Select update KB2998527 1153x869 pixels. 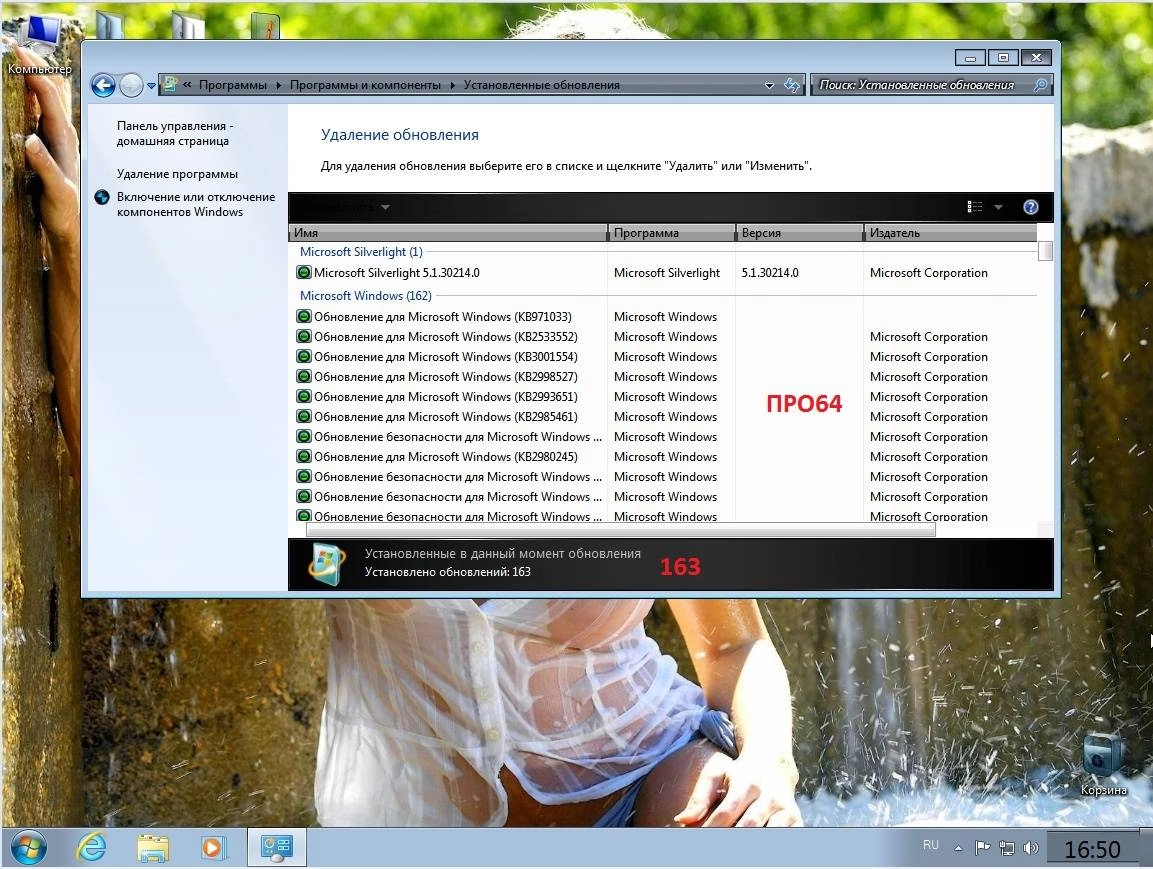point(446,376)
